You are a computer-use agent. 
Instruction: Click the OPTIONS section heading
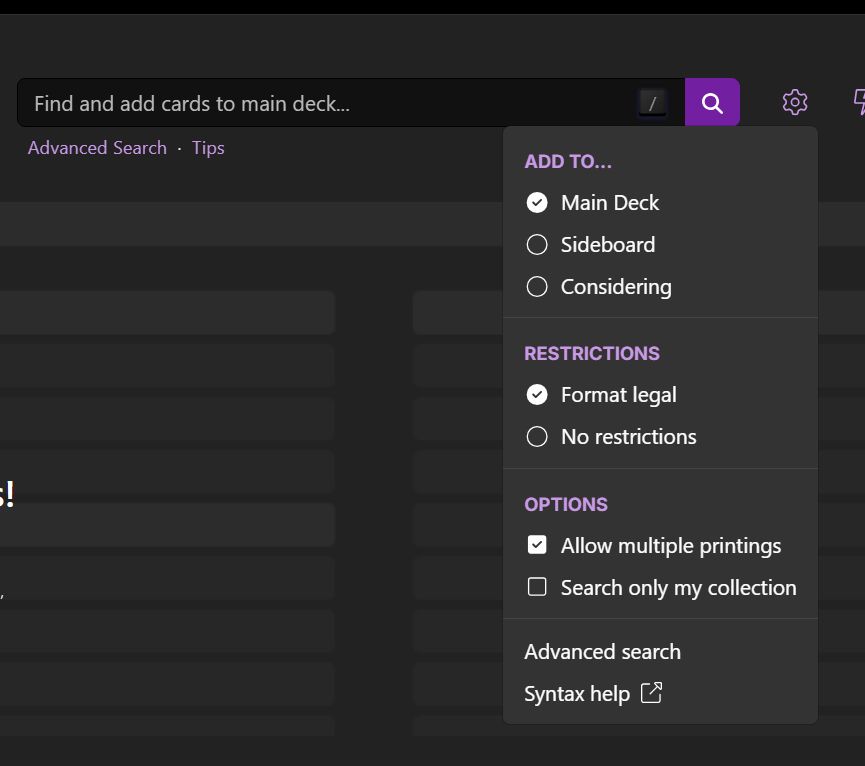566,505
